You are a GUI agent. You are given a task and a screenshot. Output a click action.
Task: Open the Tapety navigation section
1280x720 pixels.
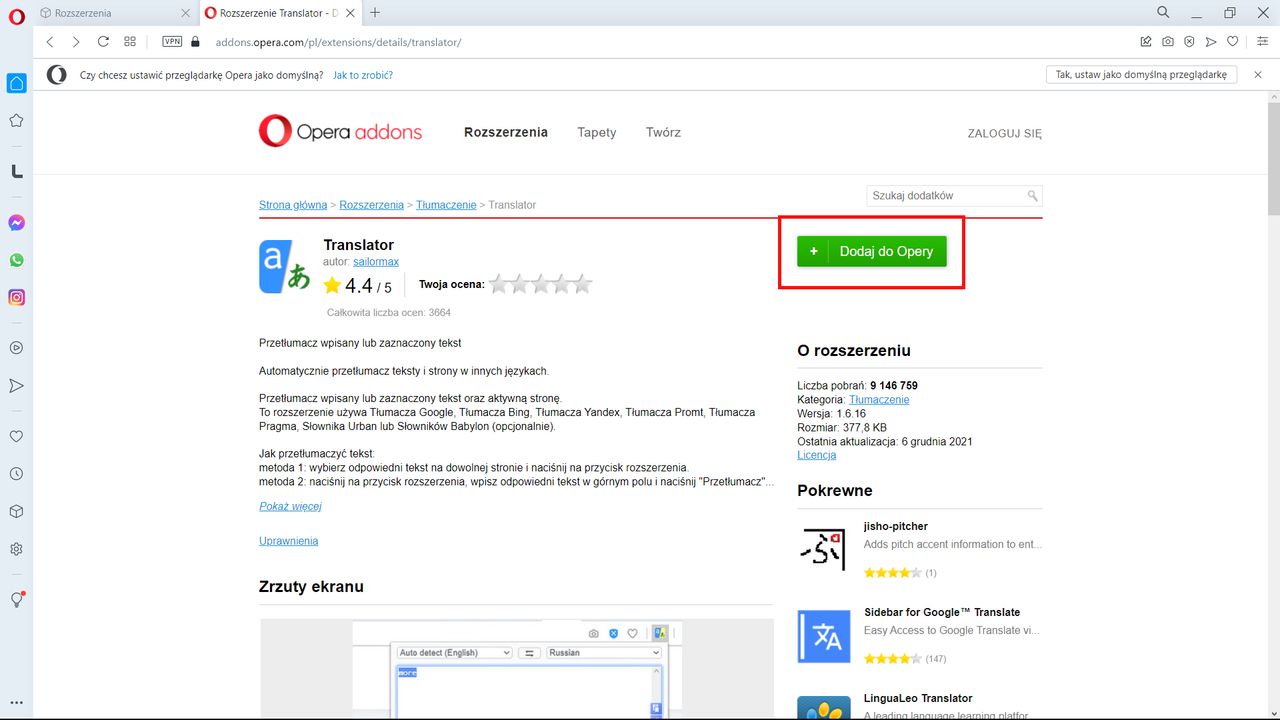click(597, 132)
